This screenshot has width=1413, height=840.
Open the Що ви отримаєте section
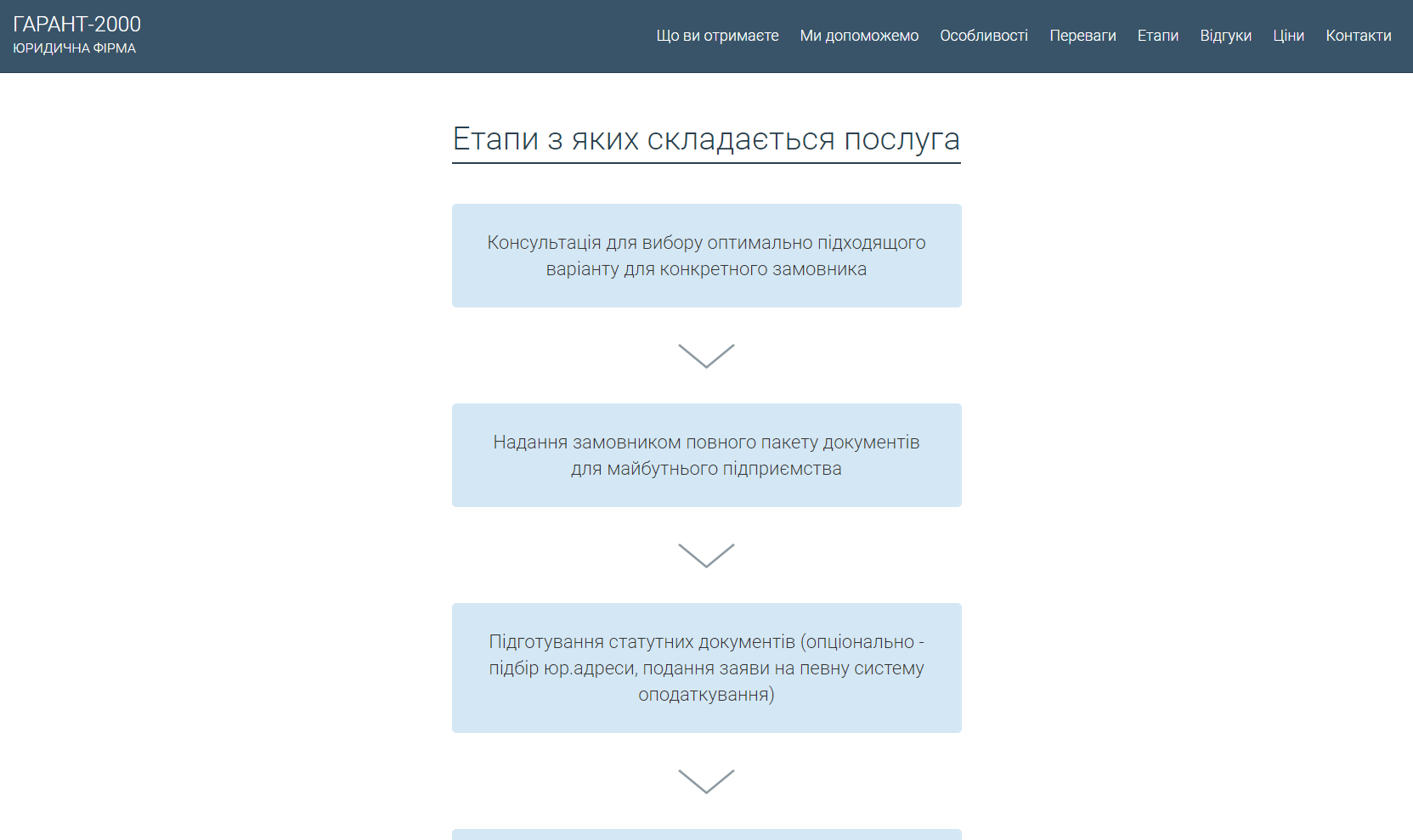coord(717,36)
